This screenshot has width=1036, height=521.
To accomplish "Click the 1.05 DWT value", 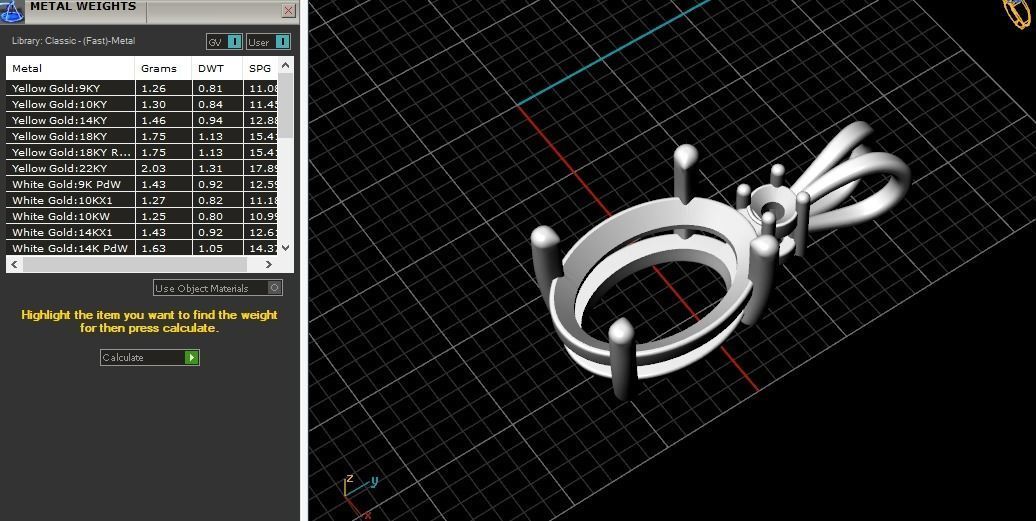I will (211, 248).
